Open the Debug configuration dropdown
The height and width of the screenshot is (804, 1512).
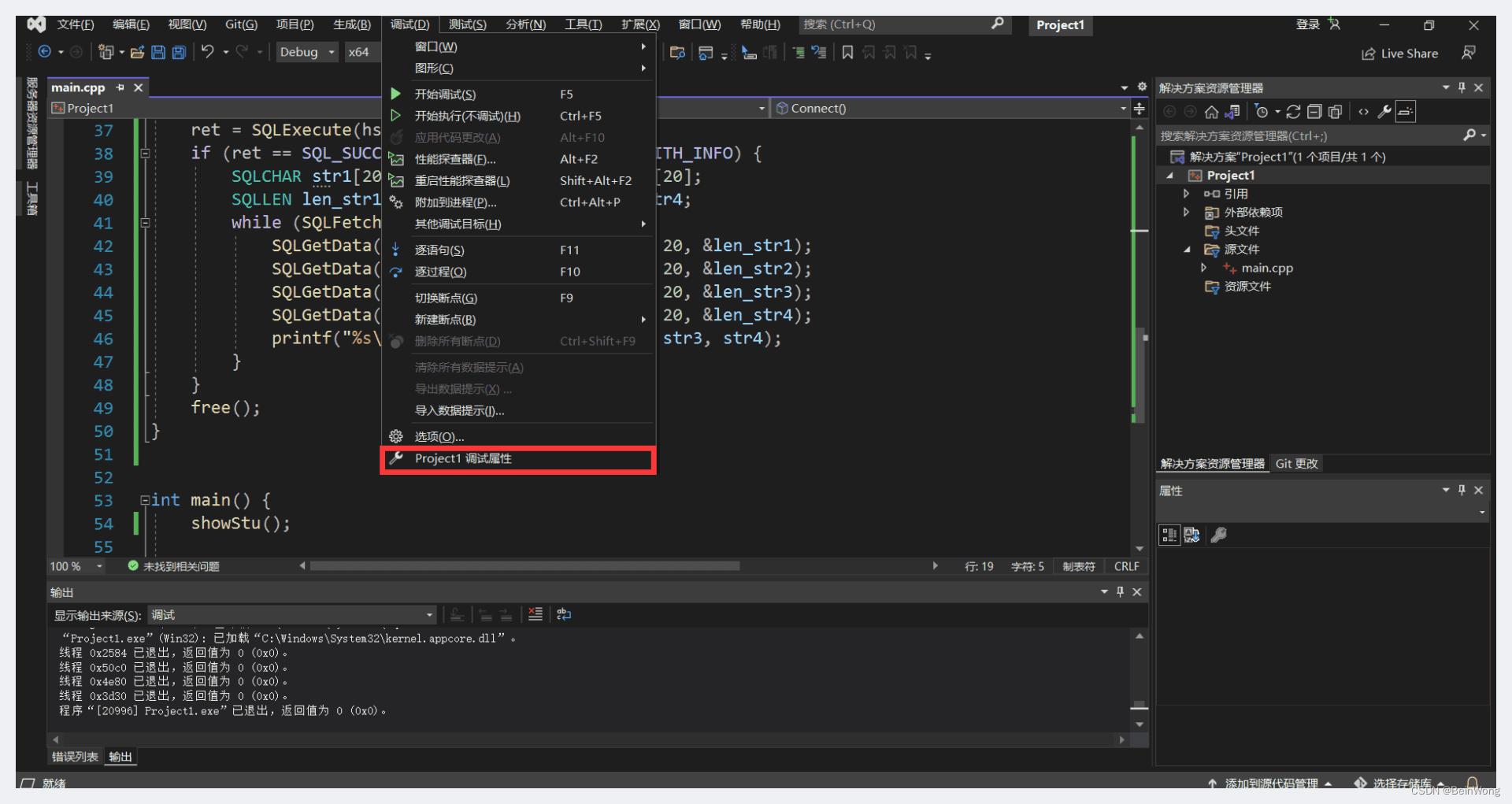click(306, 53)
